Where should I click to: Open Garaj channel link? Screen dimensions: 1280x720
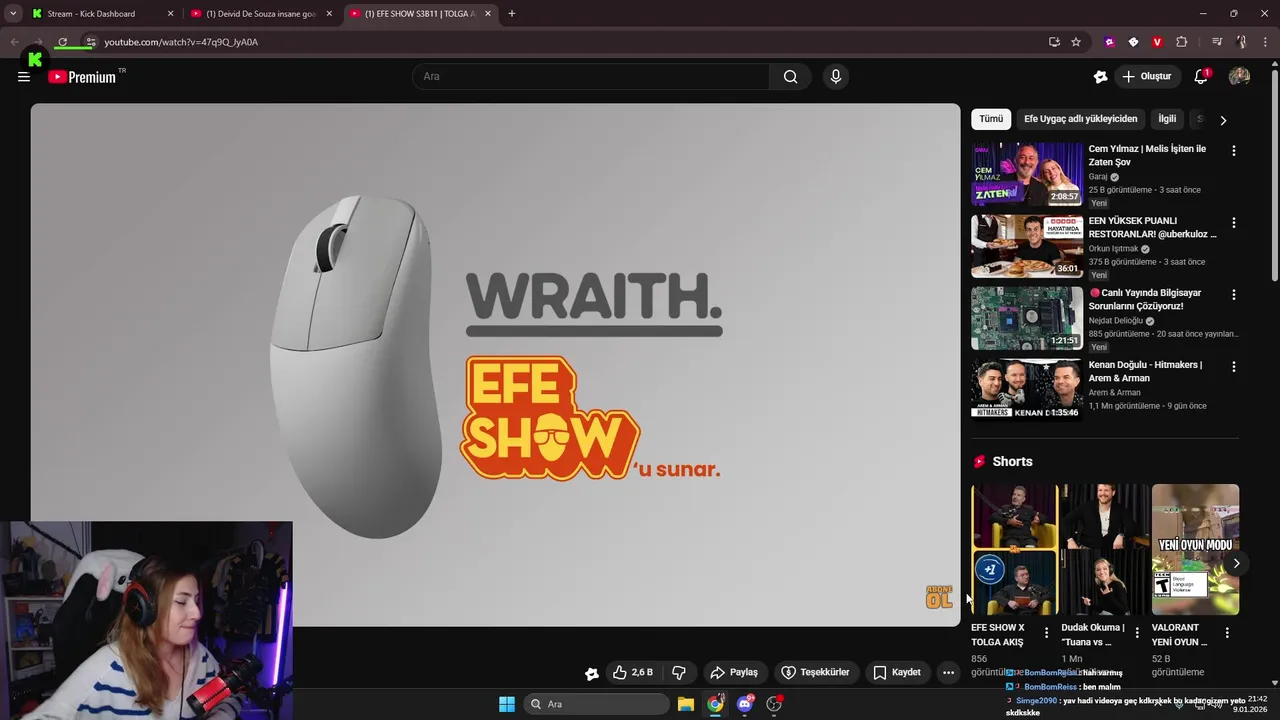point(1098,177)
